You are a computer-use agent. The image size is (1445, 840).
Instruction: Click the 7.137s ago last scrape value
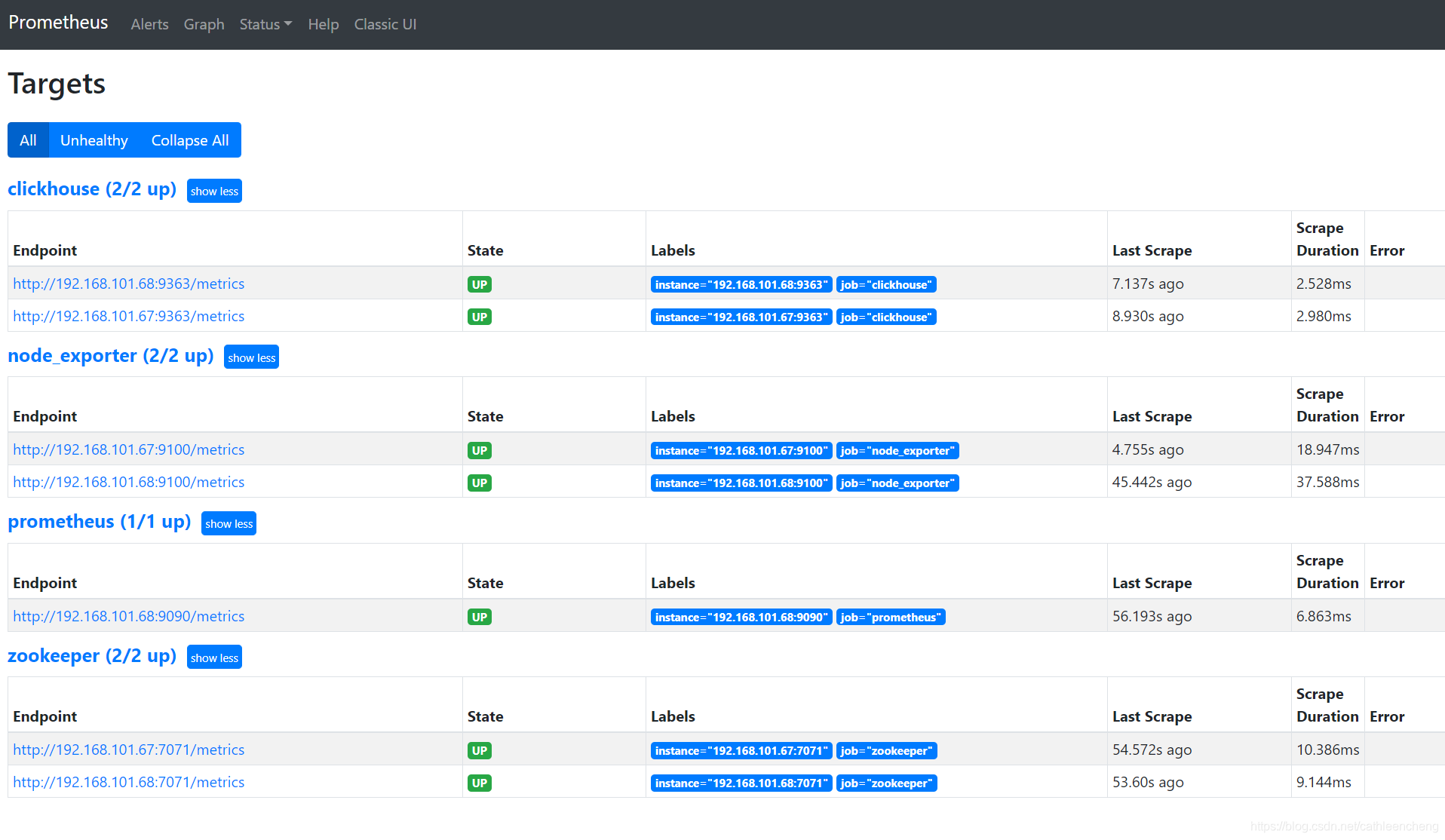tap(1148, 284)
